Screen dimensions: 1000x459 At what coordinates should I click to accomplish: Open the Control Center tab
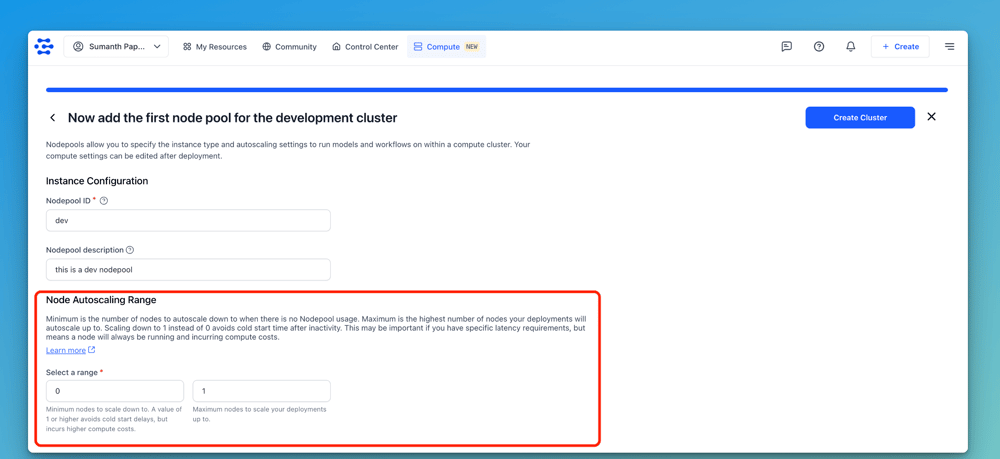[x=365, y=47]
